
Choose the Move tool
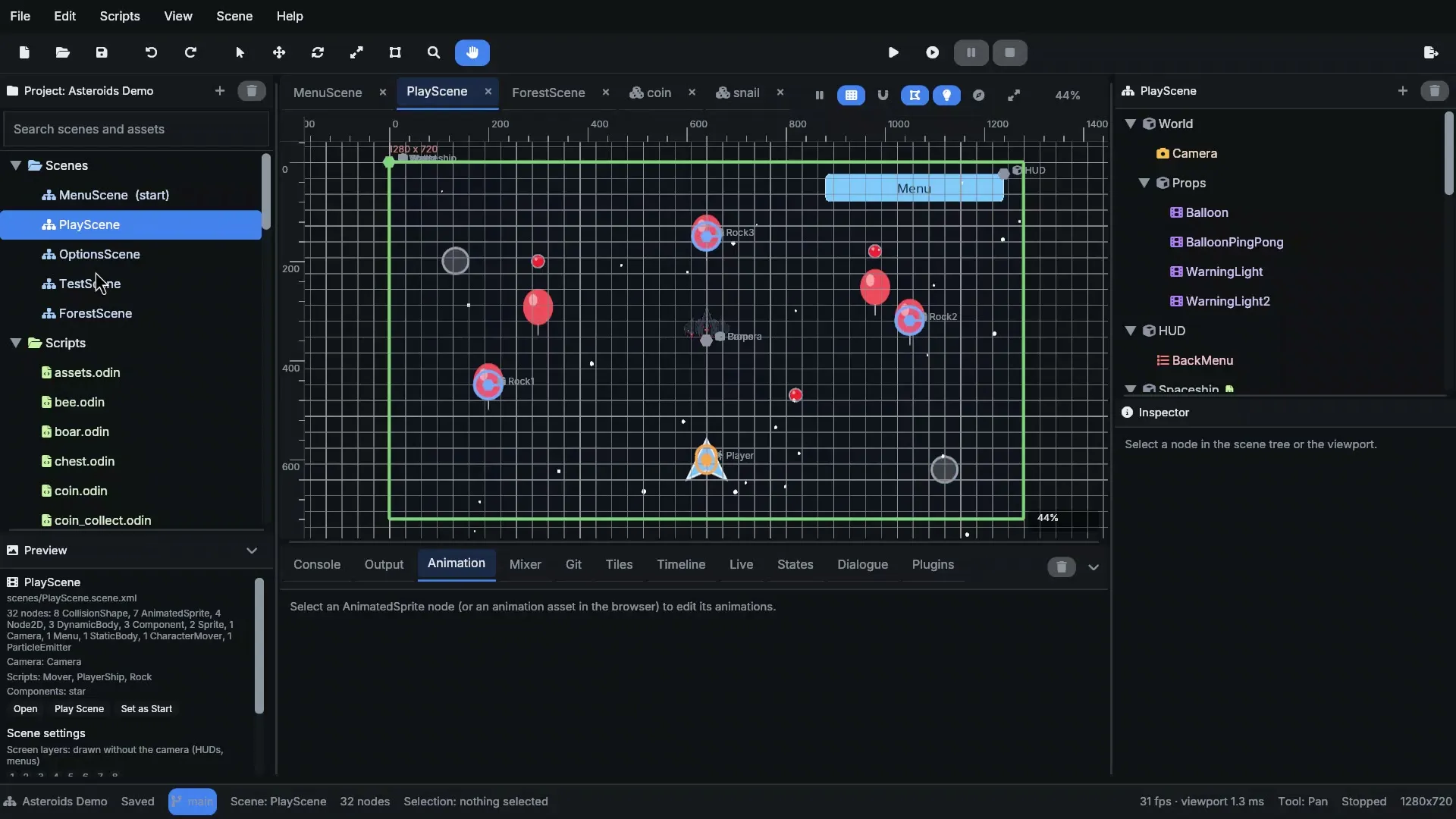(279, 52)
